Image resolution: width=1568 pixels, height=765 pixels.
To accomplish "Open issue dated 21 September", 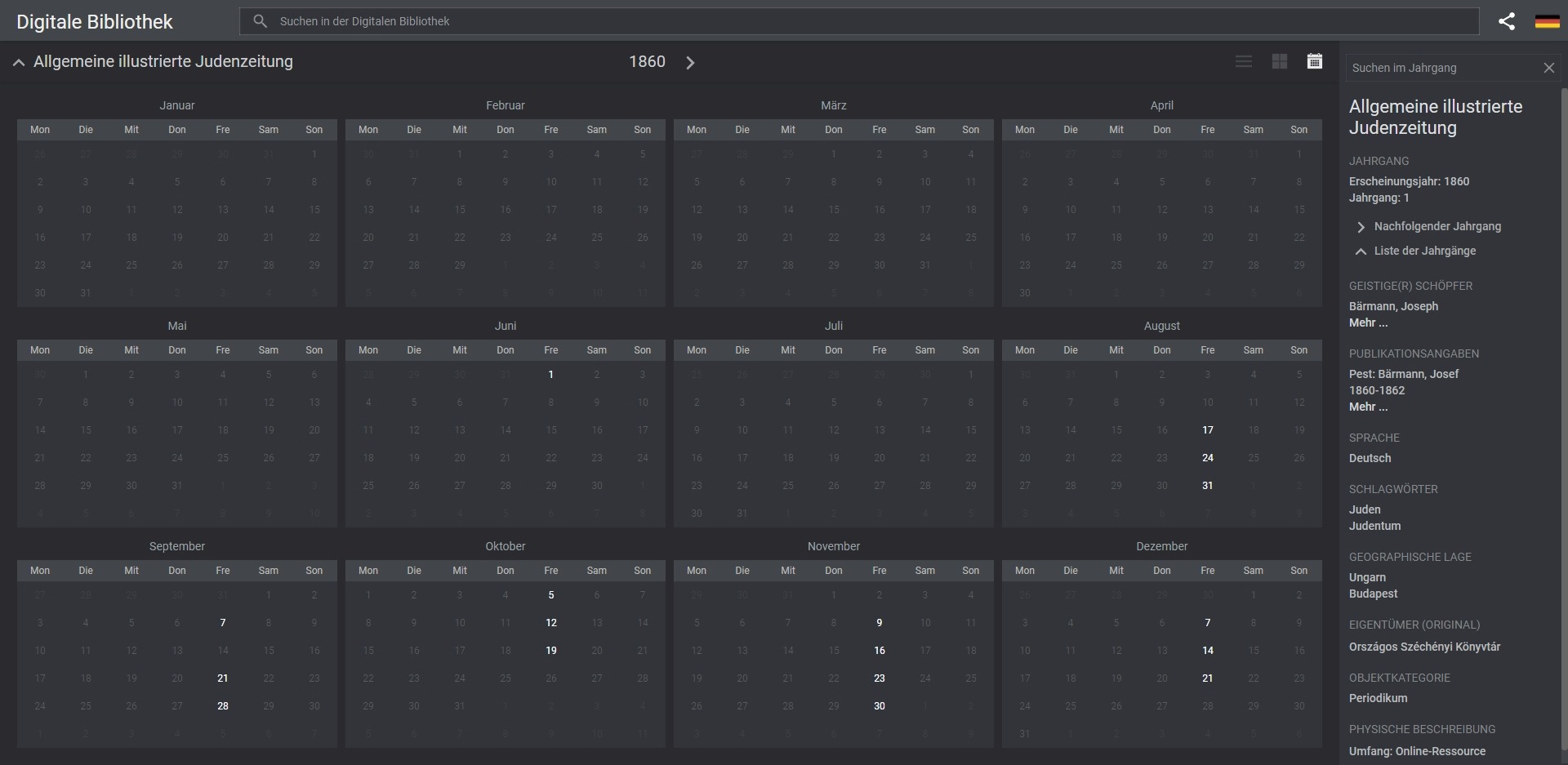I will point(223,678).
